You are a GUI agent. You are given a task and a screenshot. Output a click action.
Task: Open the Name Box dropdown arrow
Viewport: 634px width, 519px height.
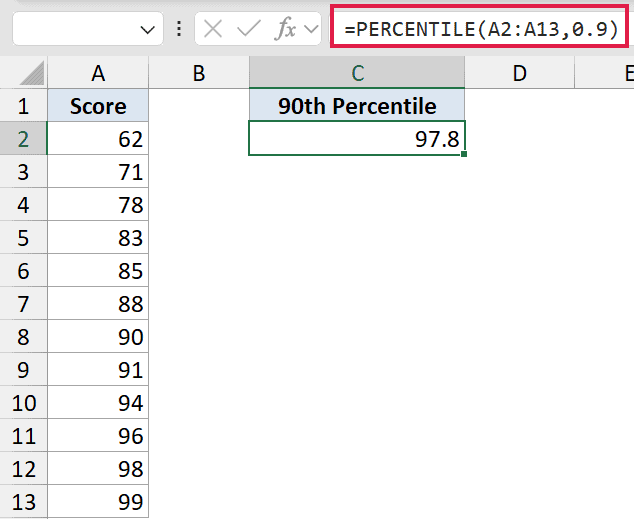point(147,30)
